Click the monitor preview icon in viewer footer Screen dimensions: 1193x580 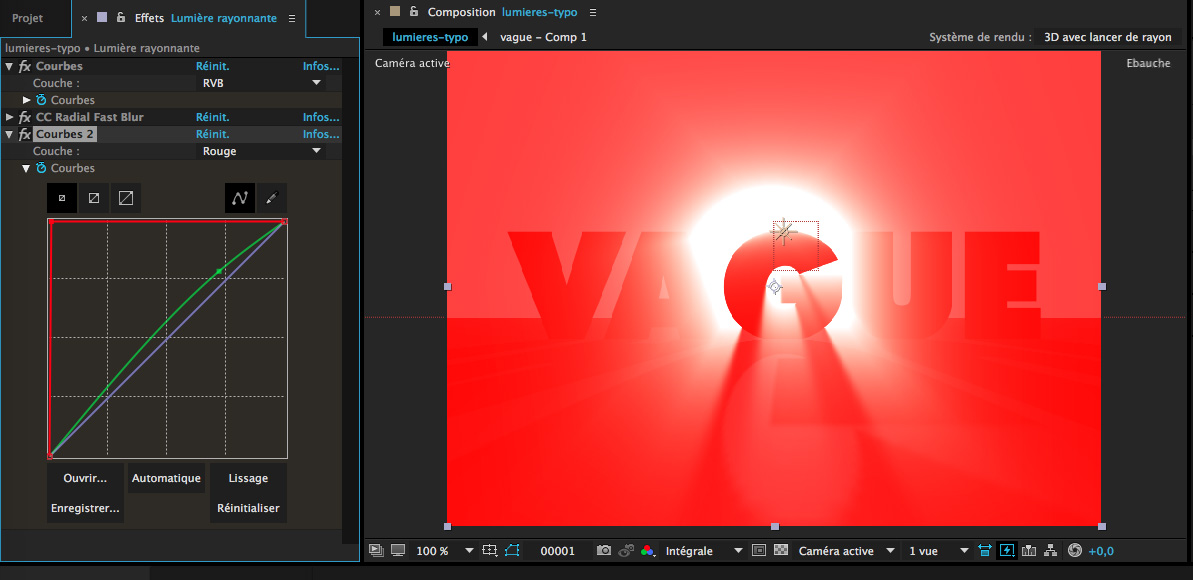click(398, 550)
